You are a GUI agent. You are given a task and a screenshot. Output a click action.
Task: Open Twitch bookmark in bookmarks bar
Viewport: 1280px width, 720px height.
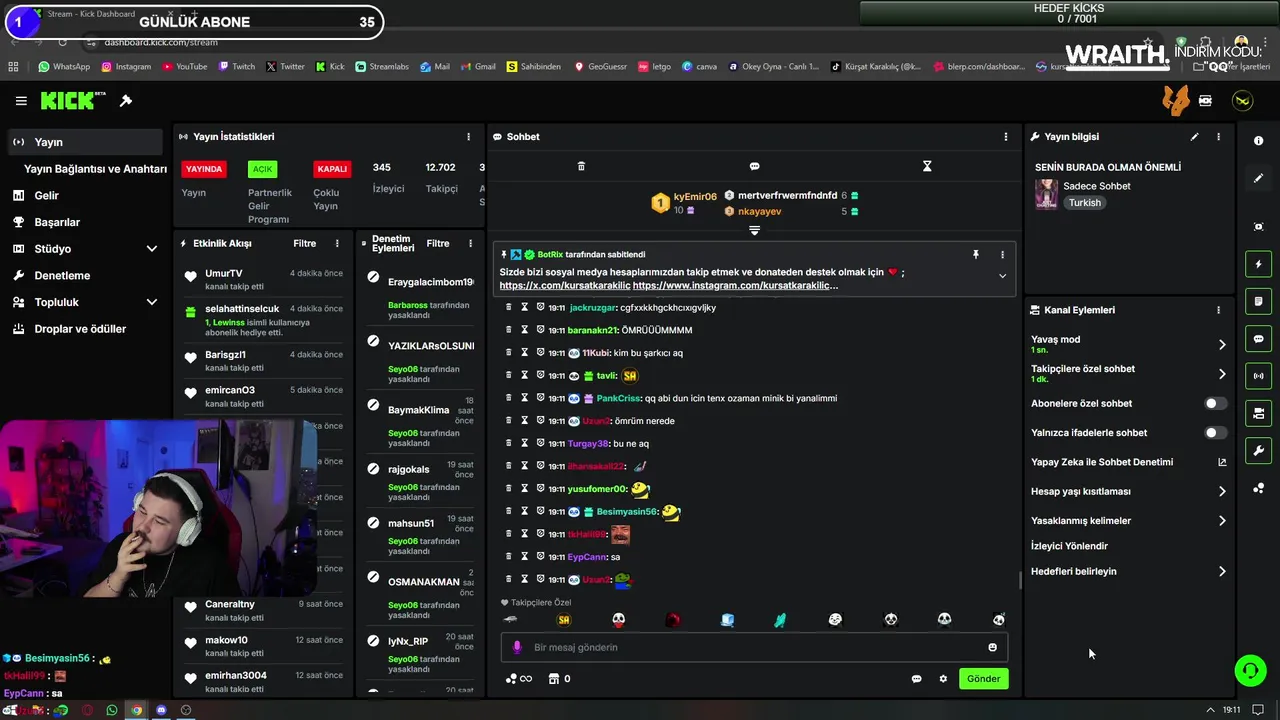[236, 67]
